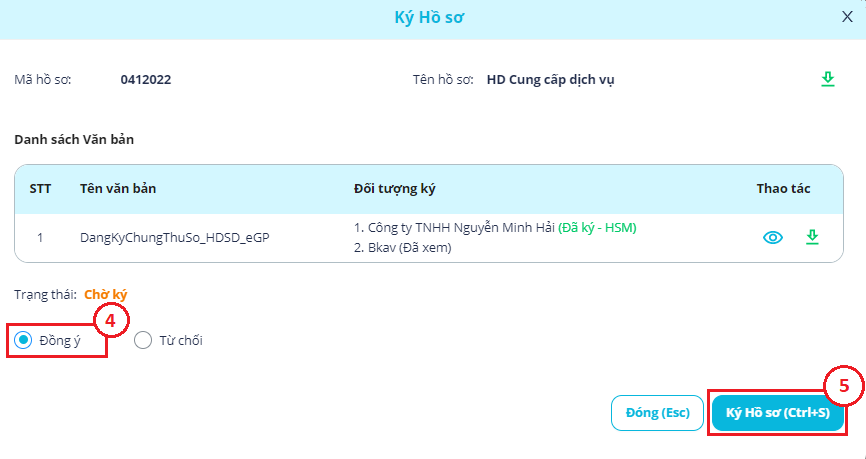Screen dimensions: 866x459
Task: Choose the Từ chối radio option
Action: (143, 340)
